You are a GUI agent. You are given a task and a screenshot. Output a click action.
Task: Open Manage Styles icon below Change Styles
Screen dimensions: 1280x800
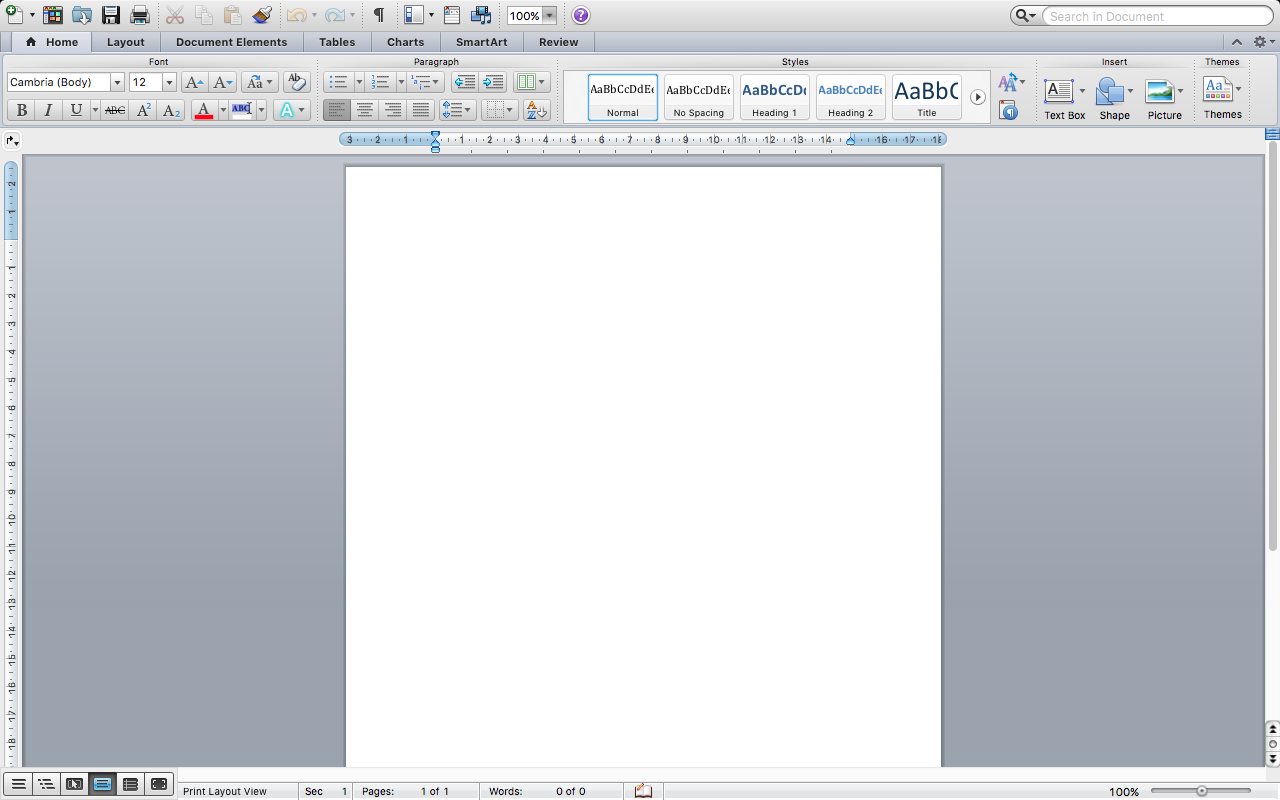tap(1008, 111)
